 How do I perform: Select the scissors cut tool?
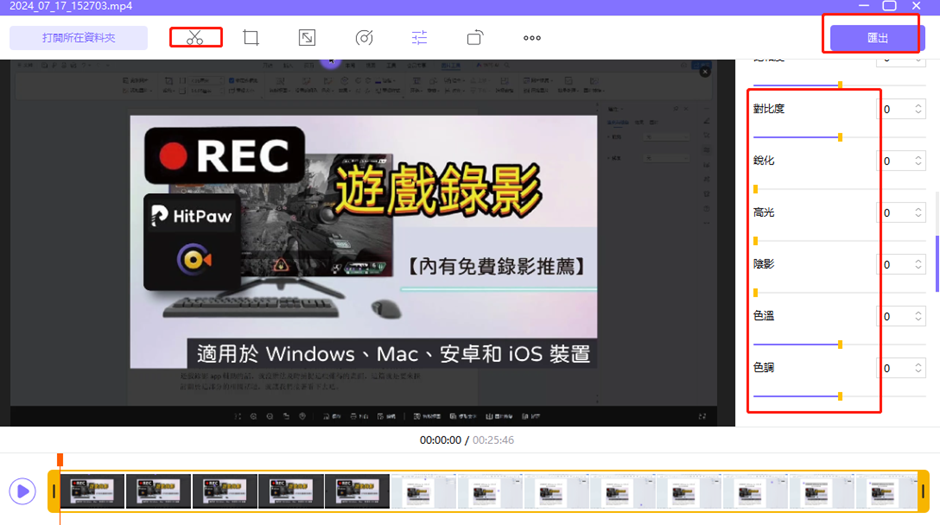click(x=195, y=38)
